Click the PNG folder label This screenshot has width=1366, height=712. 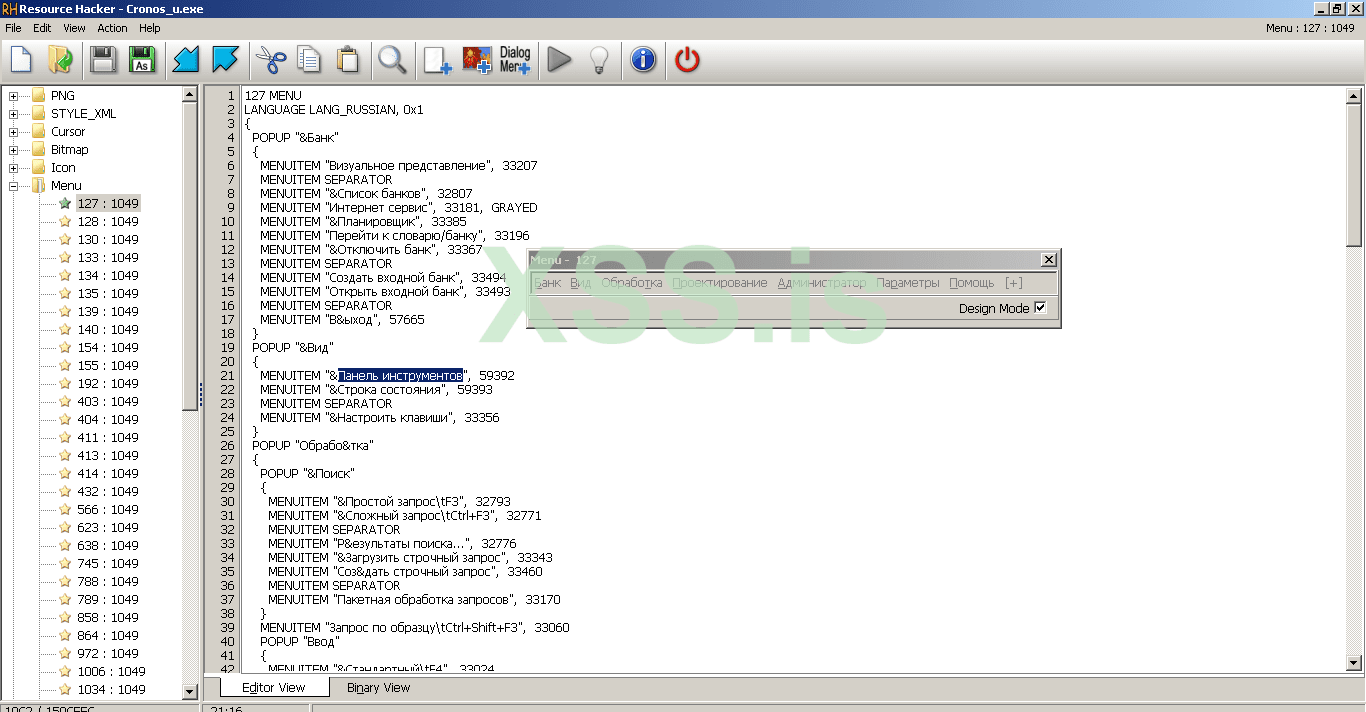[x=63, y=96]
